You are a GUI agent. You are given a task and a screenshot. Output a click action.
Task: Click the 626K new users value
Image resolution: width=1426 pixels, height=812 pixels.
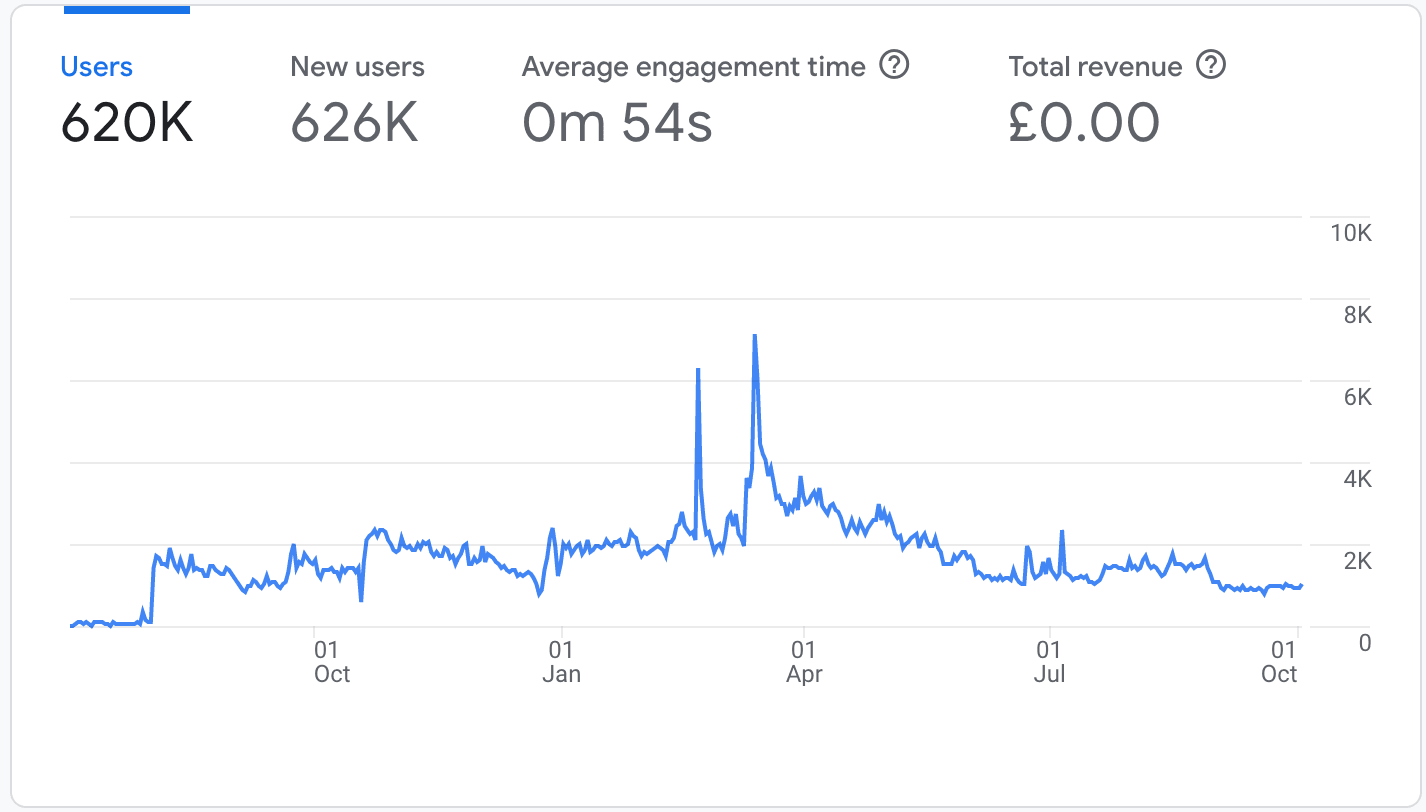pyautogui.click(x=354, y=123)
